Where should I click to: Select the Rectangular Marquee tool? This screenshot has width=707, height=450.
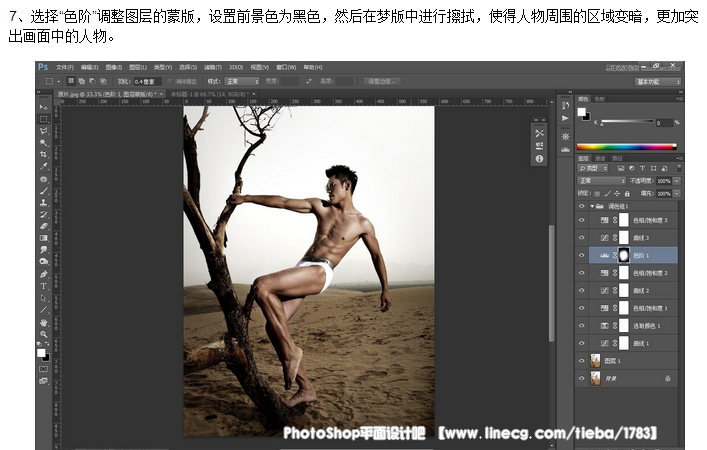[43, 119]
